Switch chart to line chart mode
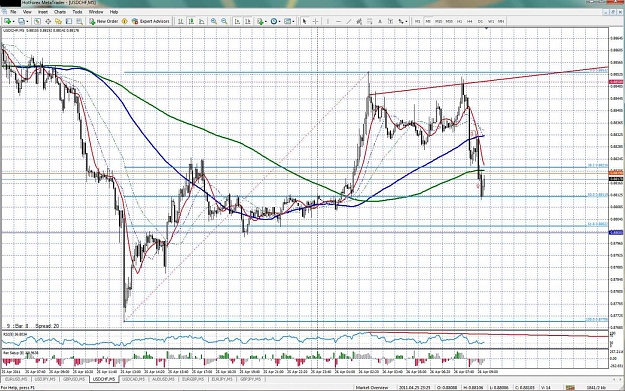Screen dimensions: 625x391 pos(202,21)
